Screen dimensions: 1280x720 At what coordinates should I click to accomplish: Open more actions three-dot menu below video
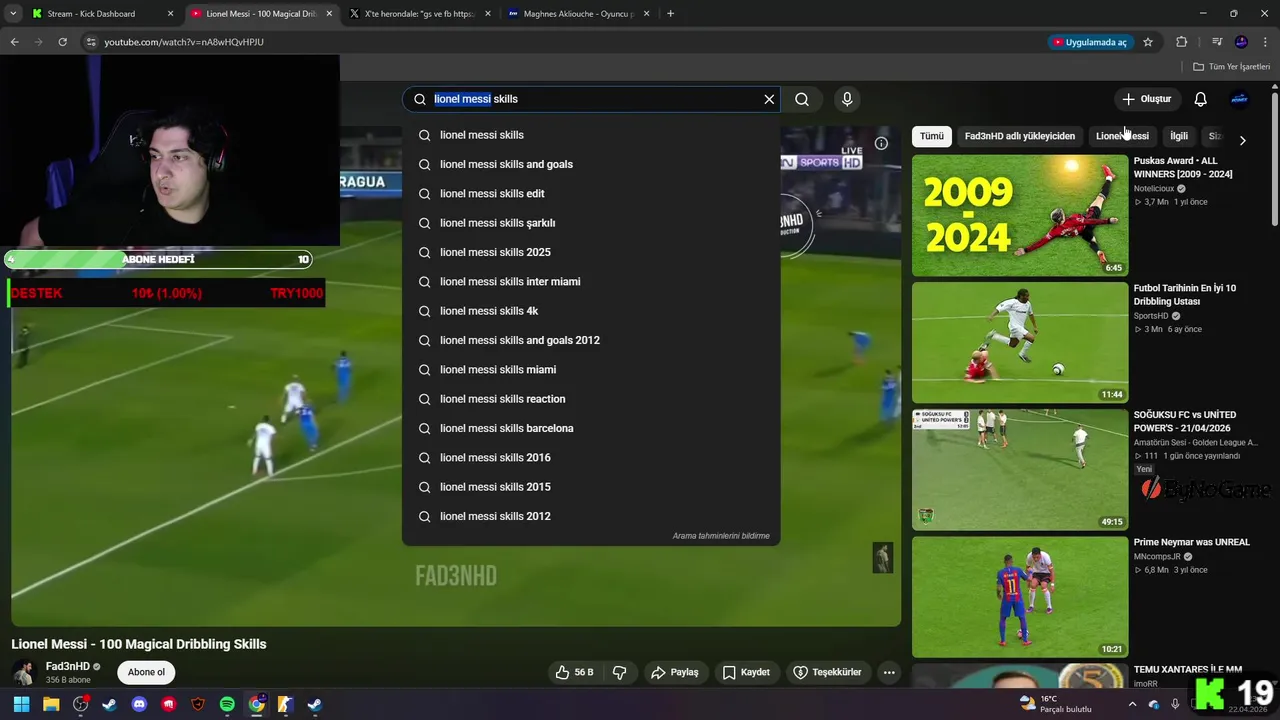(889, 672)
